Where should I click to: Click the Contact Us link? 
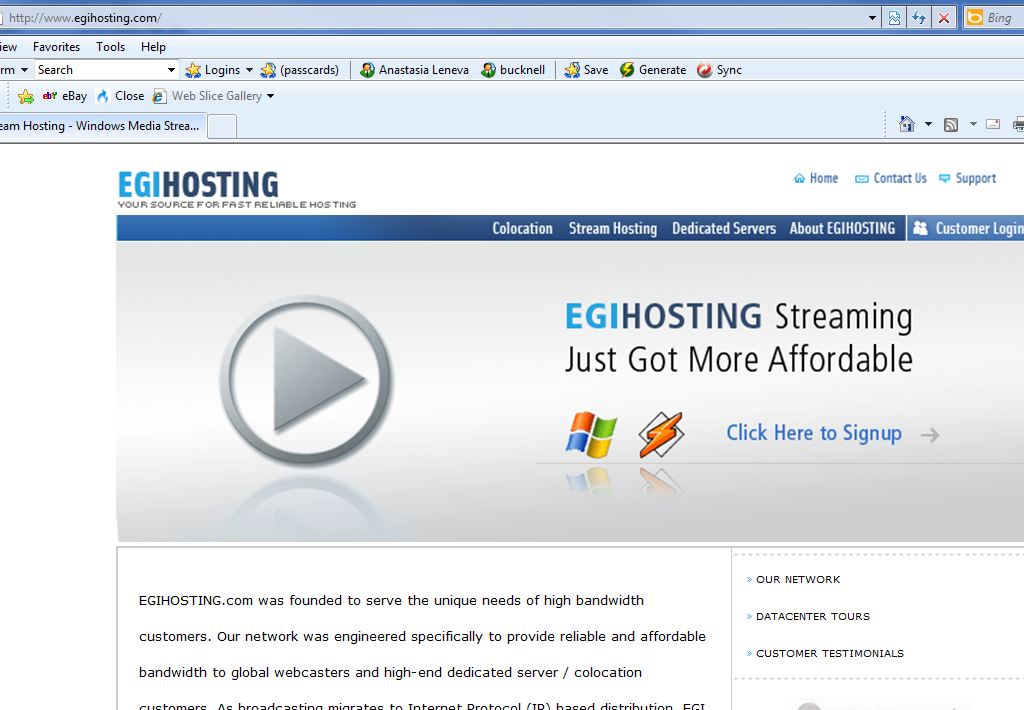click(x=891, y=178)
